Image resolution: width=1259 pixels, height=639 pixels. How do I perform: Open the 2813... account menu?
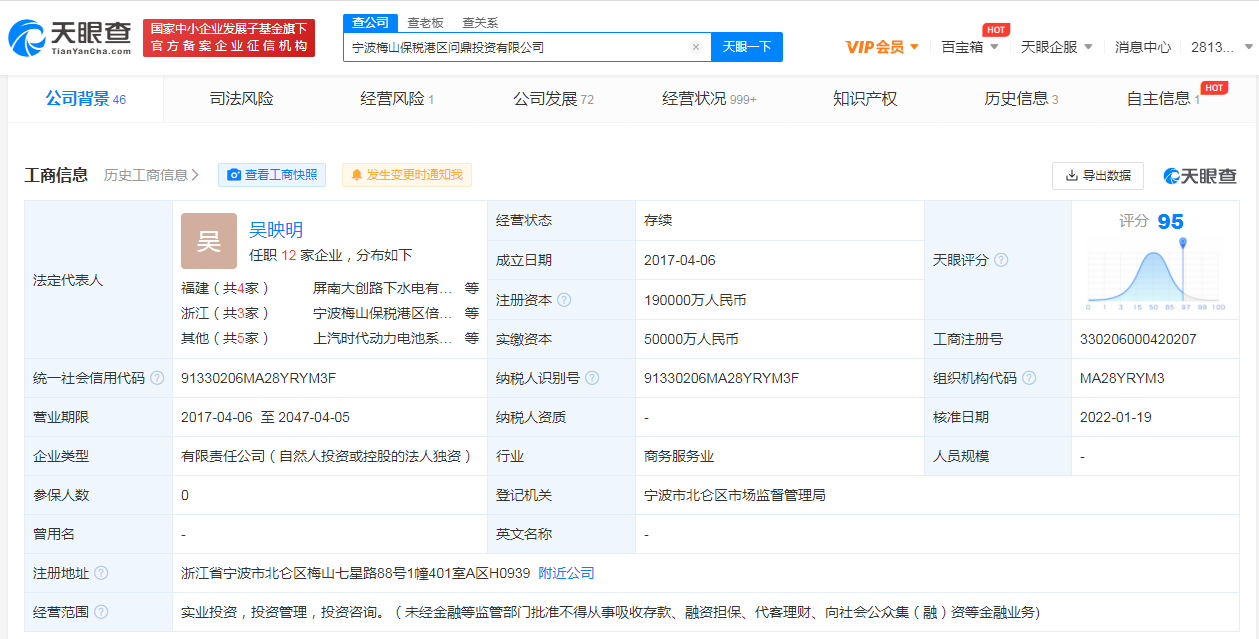point(1220,47)
